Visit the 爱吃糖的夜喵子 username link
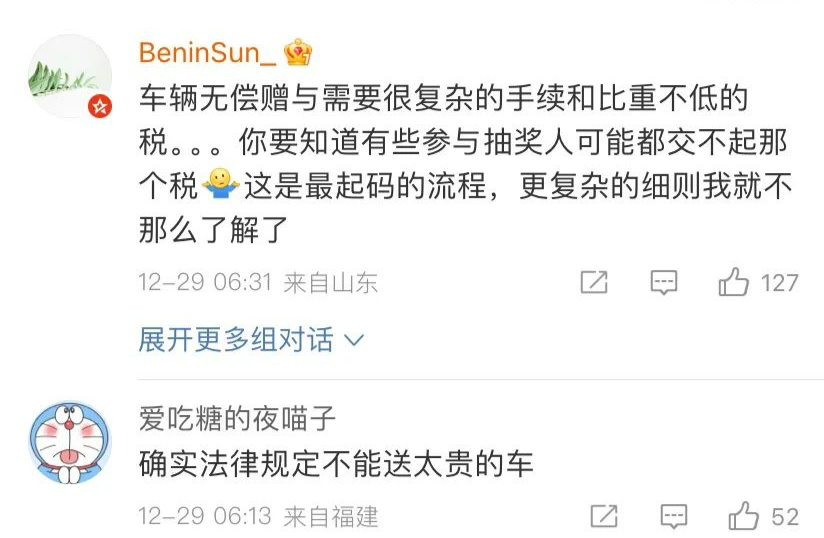Viewport: 824px width, 538px height. [238, 417]
